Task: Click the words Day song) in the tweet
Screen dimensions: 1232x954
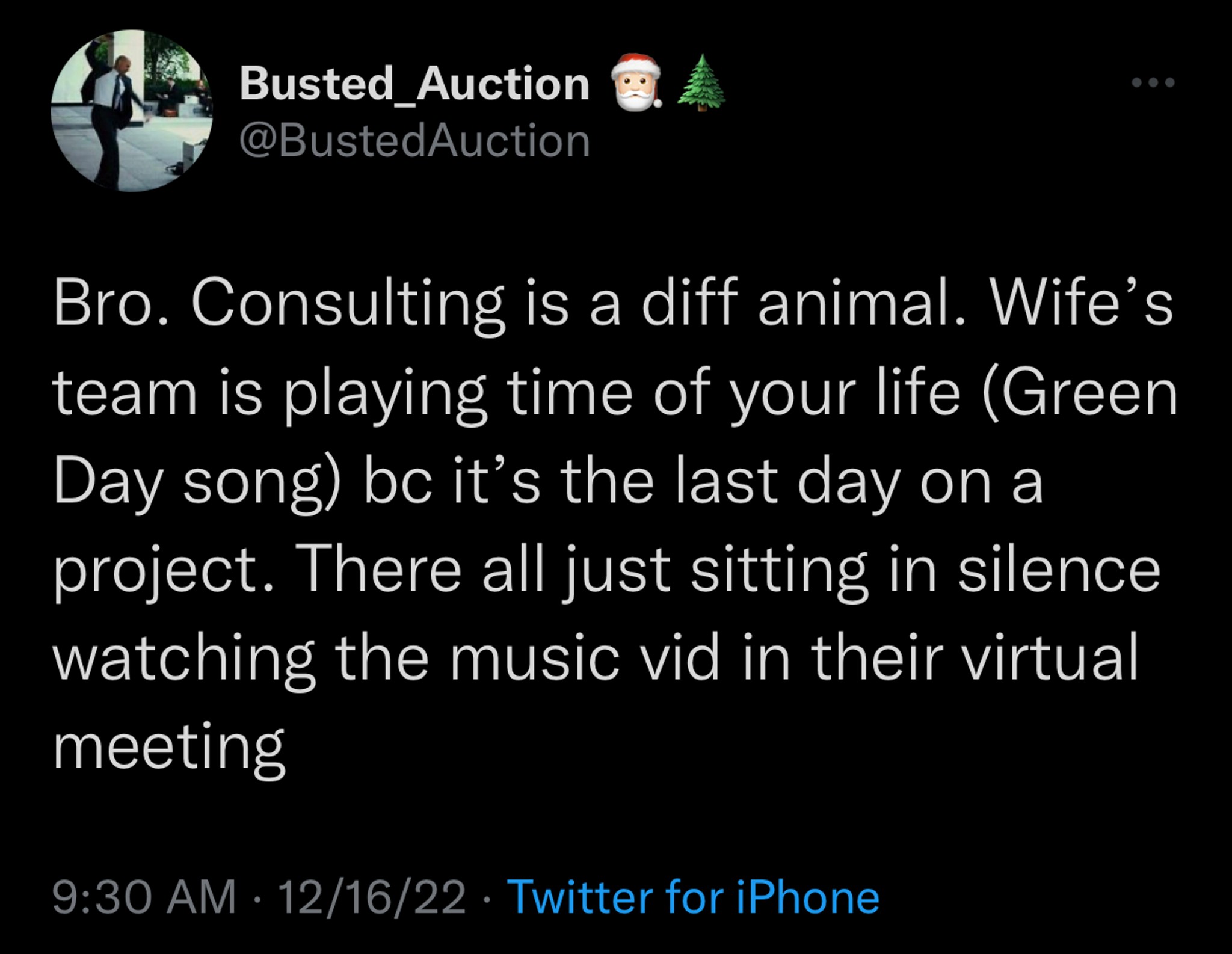Action: click(x=196, y=484)
